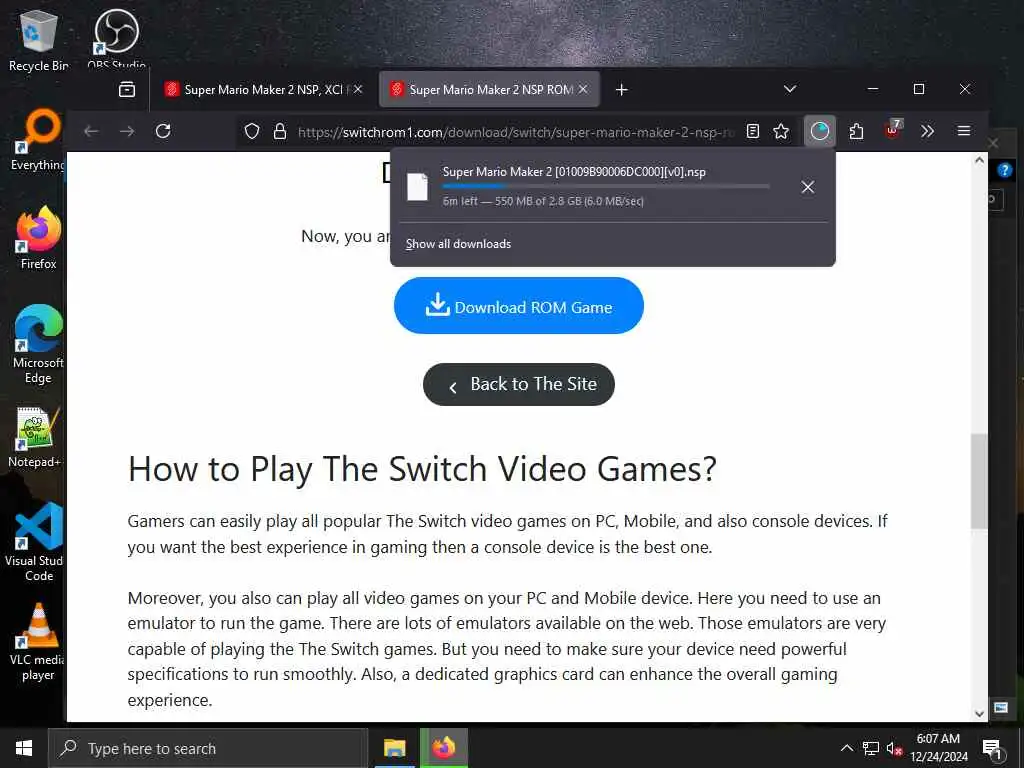Click the How to Play The Switch Video Games heading
The width and height of the screenshot is (1024, 768).
point(422,469)
